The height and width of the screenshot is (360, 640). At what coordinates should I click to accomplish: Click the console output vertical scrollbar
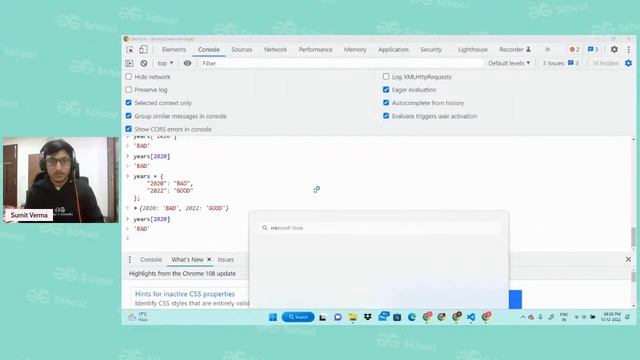[x=633, y=237]
